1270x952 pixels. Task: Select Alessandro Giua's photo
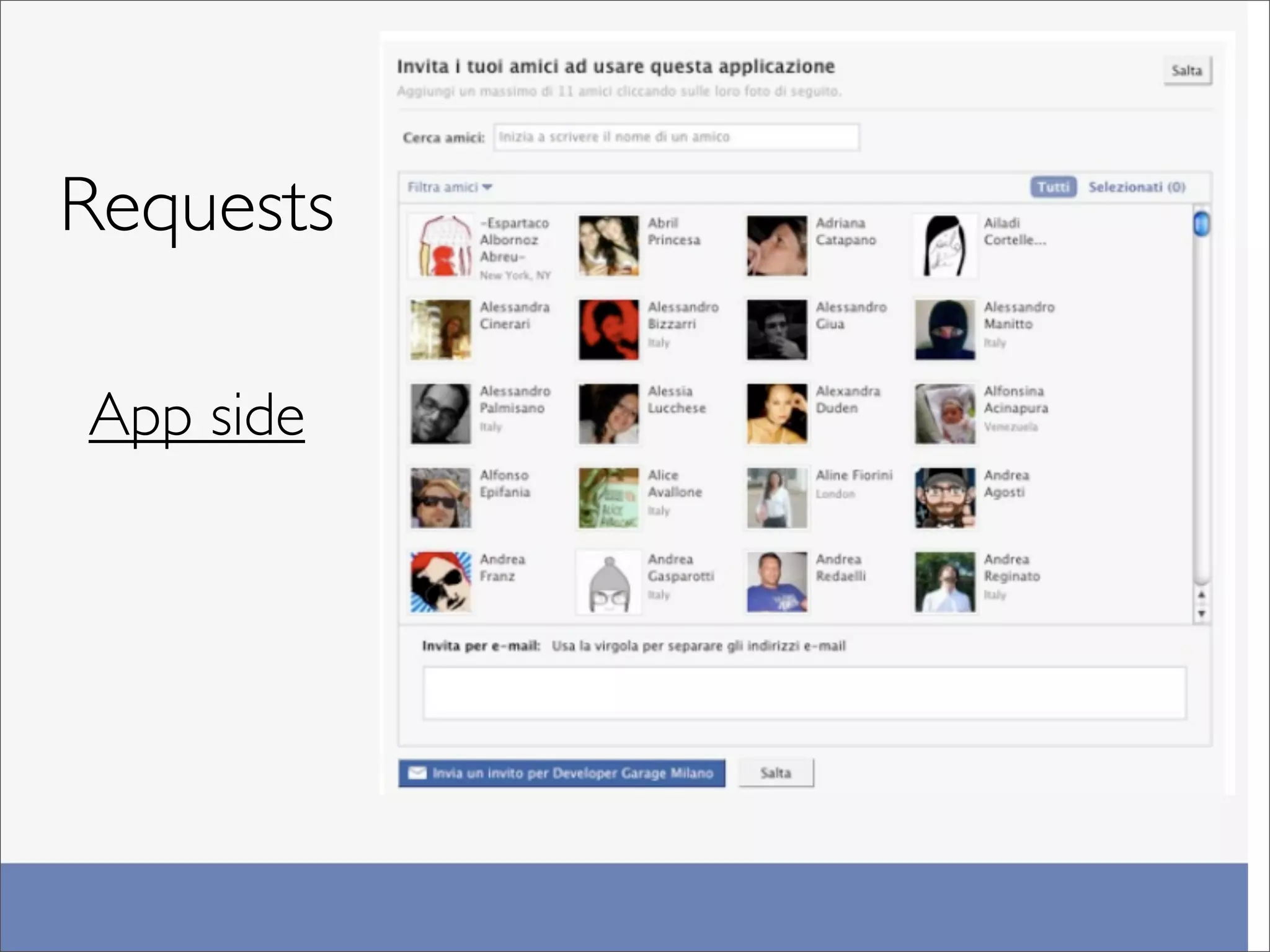pyautogui.click(x=777, y=330)
